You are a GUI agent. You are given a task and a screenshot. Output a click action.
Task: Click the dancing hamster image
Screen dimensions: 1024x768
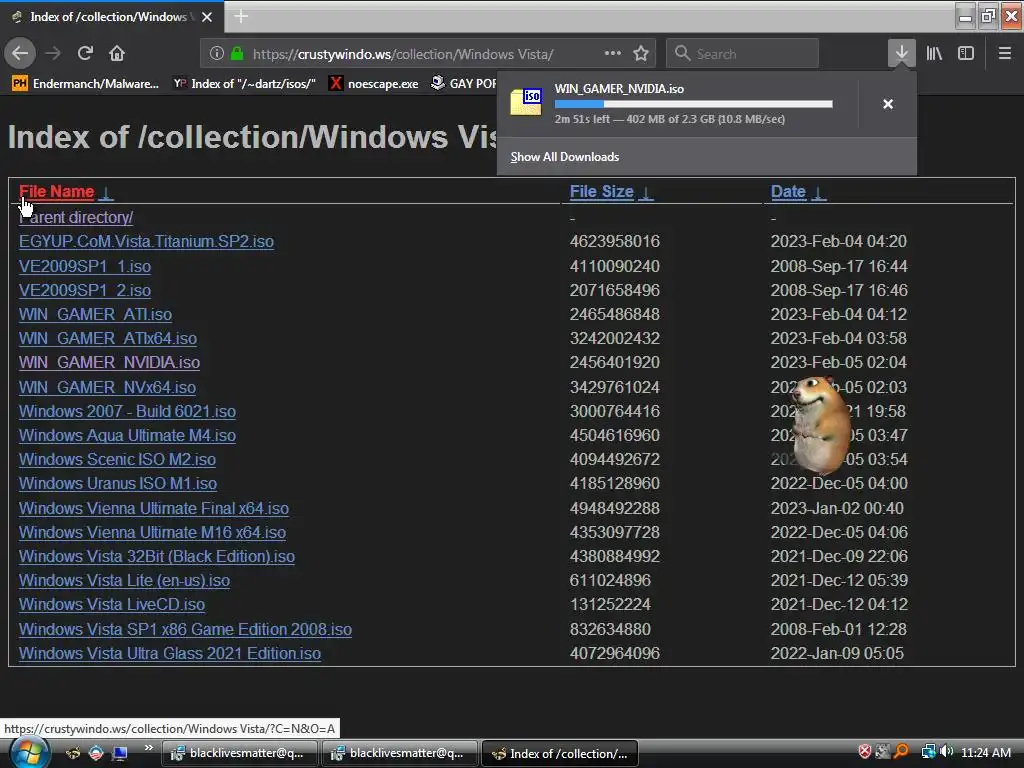coord(820,424)
